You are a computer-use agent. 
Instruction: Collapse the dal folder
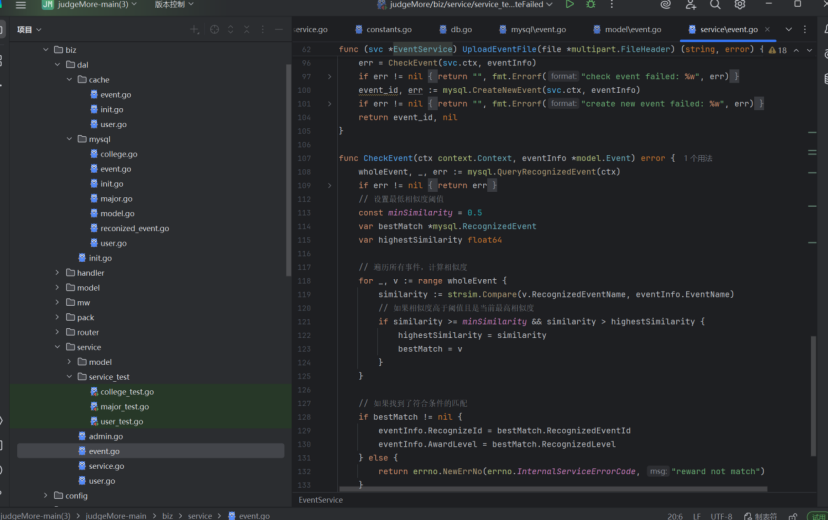[x=58, y=64]
